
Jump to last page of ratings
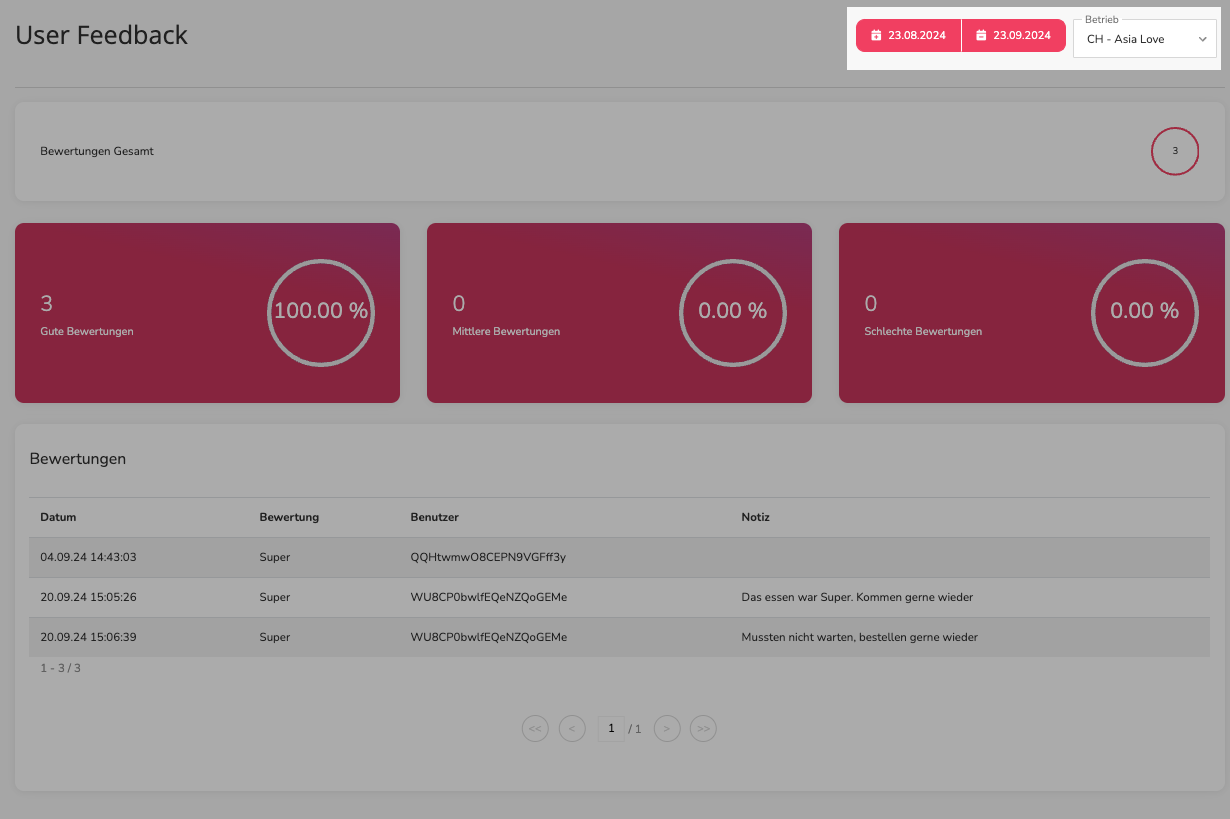click(704, 729)
